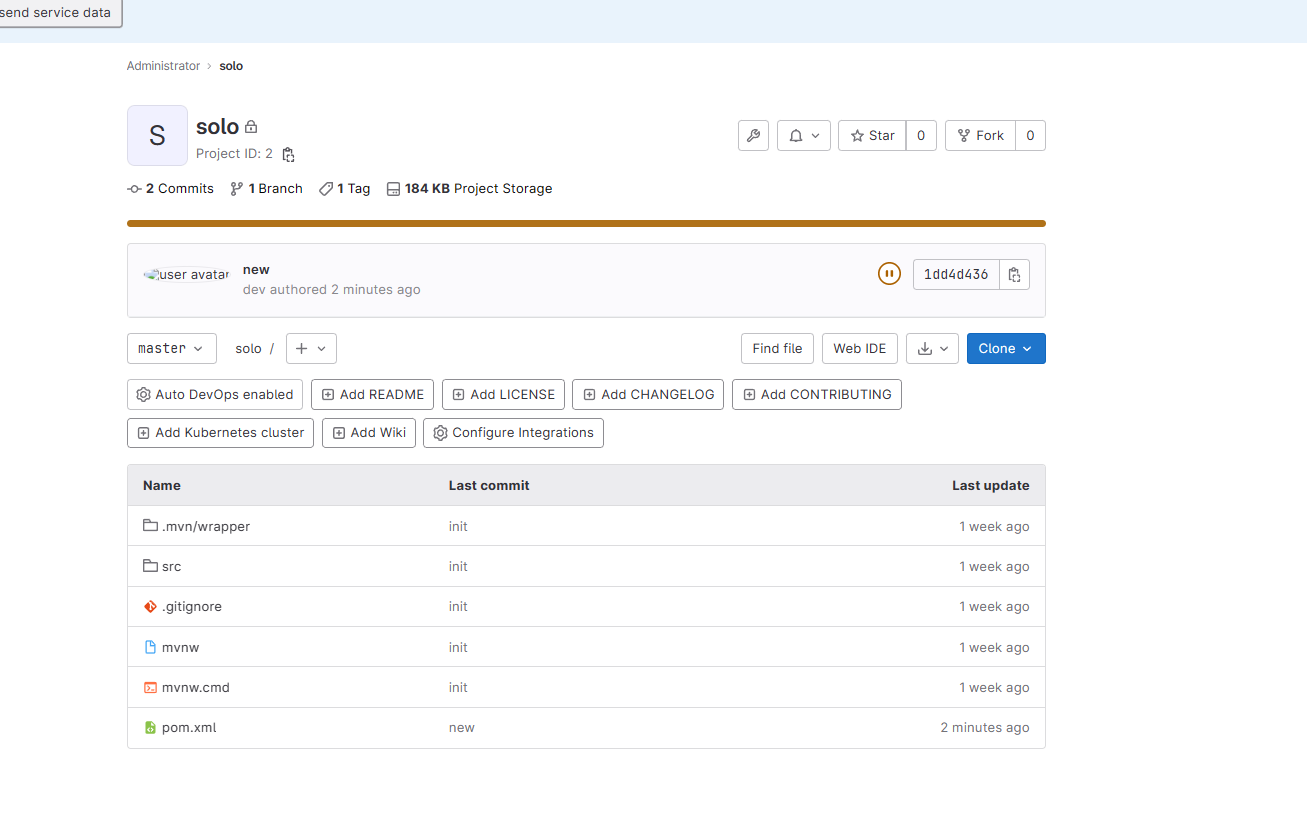
Task: Open the Clone dropdown
Action: click(x=1006, y=348)
